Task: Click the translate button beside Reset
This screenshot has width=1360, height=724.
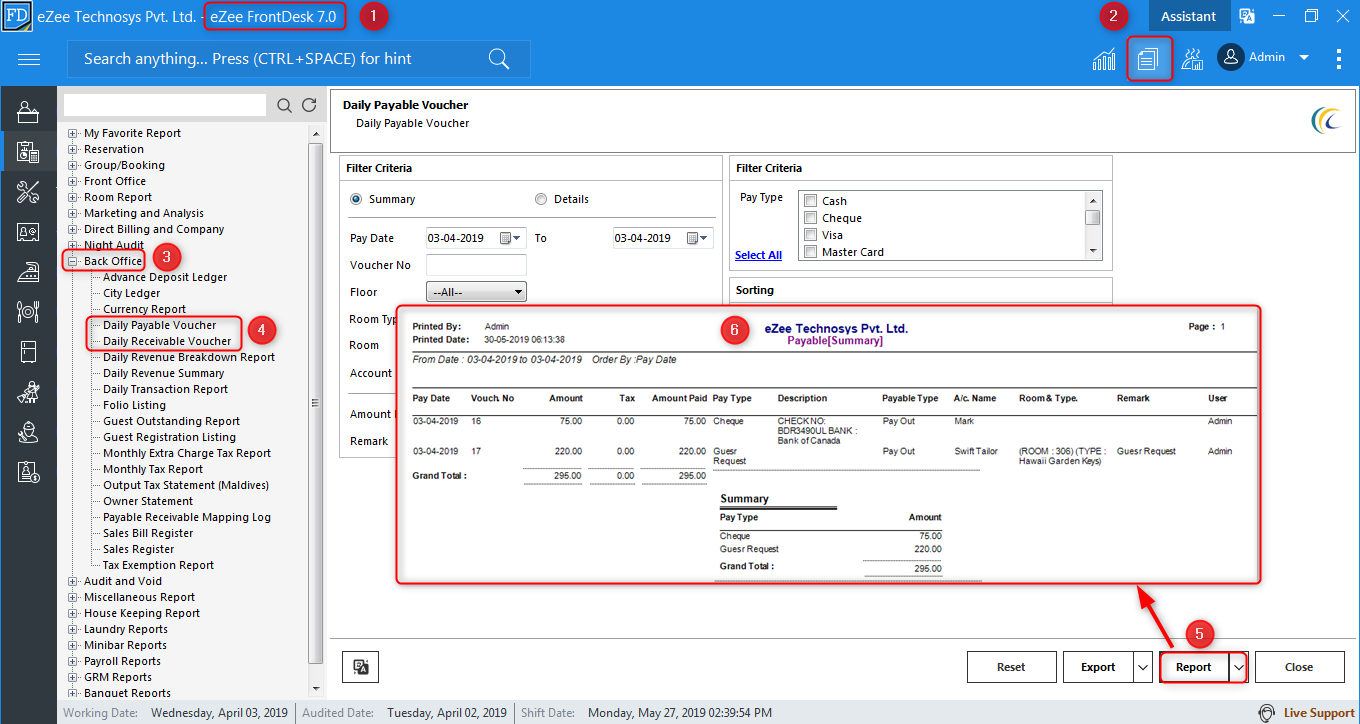Action: click(360, 667)
